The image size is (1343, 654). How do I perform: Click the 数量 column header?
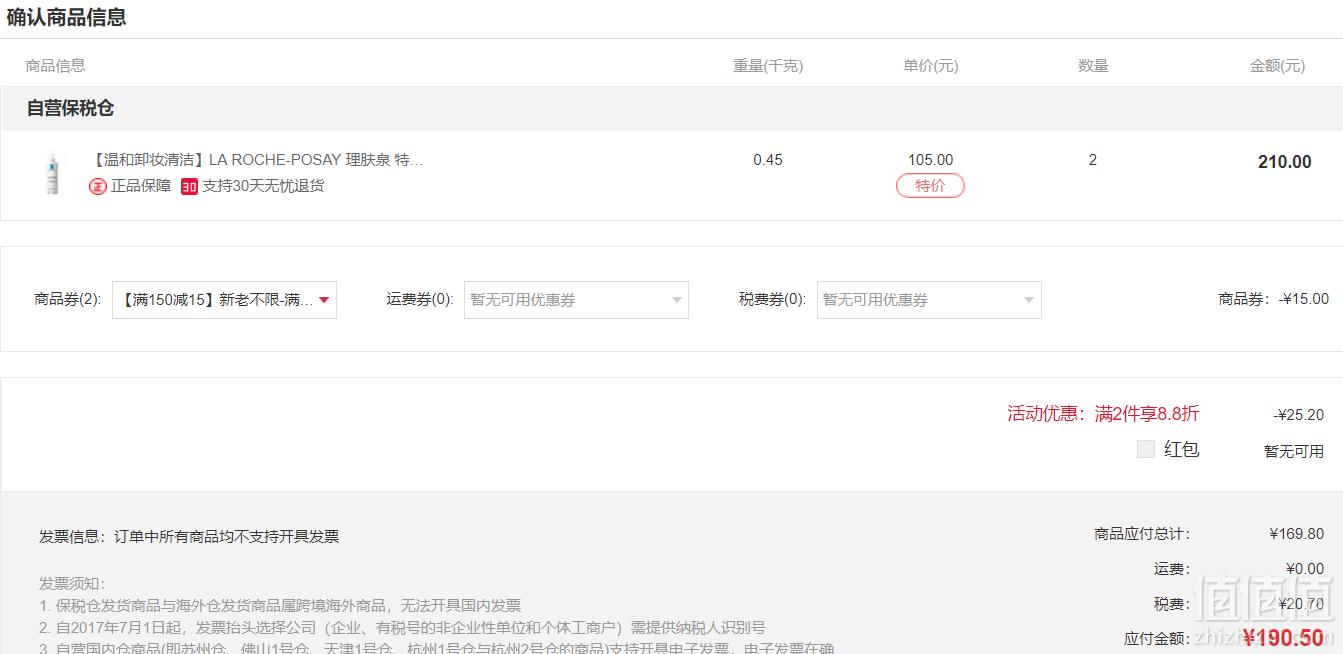[1093, 66]
